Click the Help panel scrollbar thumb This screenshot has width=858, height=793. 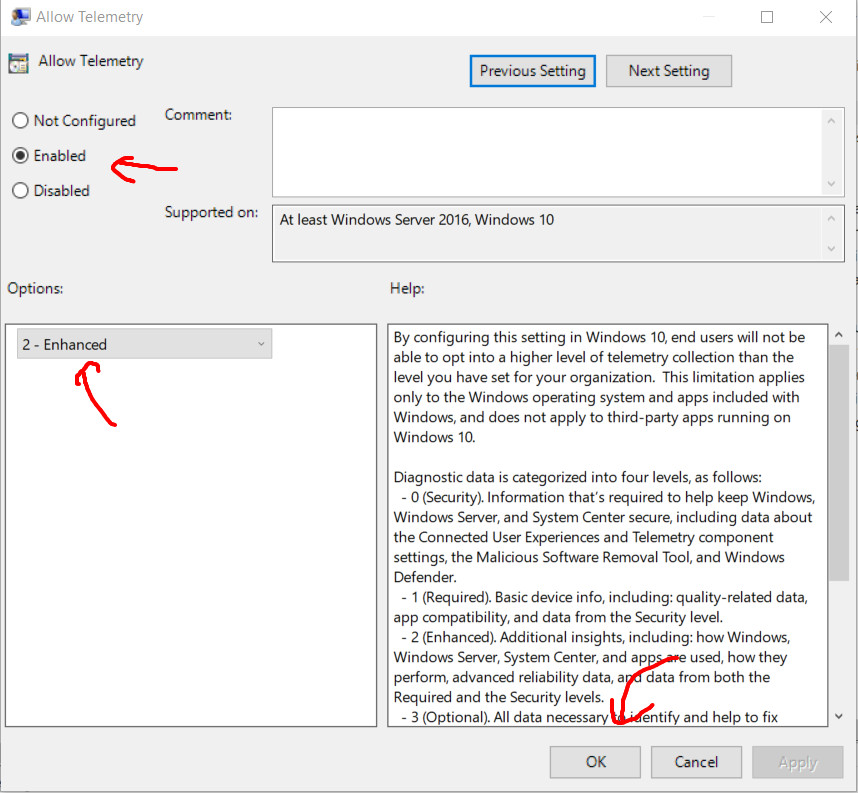tap(839, 460)
